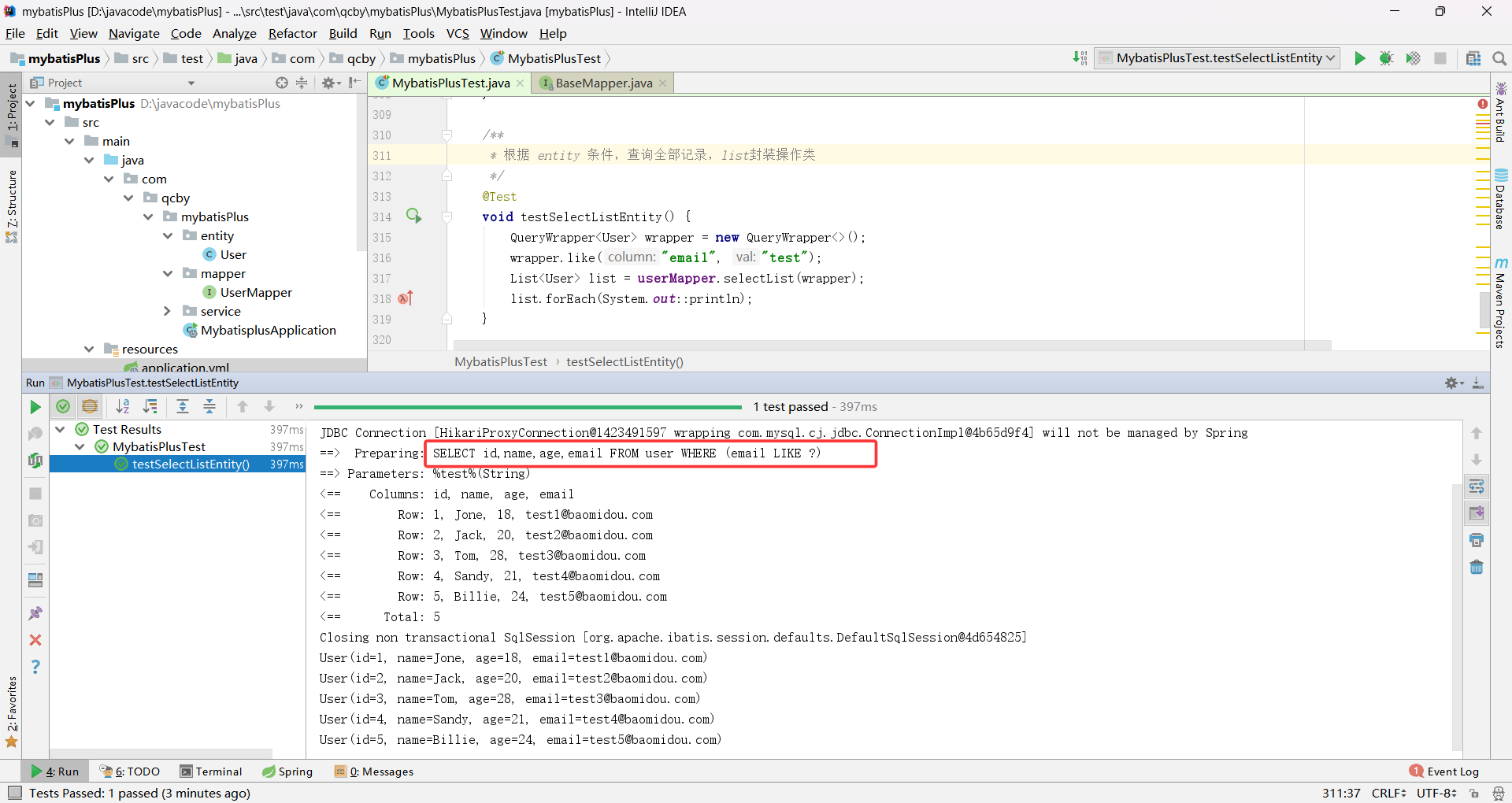Collapse the src folder in tree
1512x803 pixels.
tap(50, 122)
